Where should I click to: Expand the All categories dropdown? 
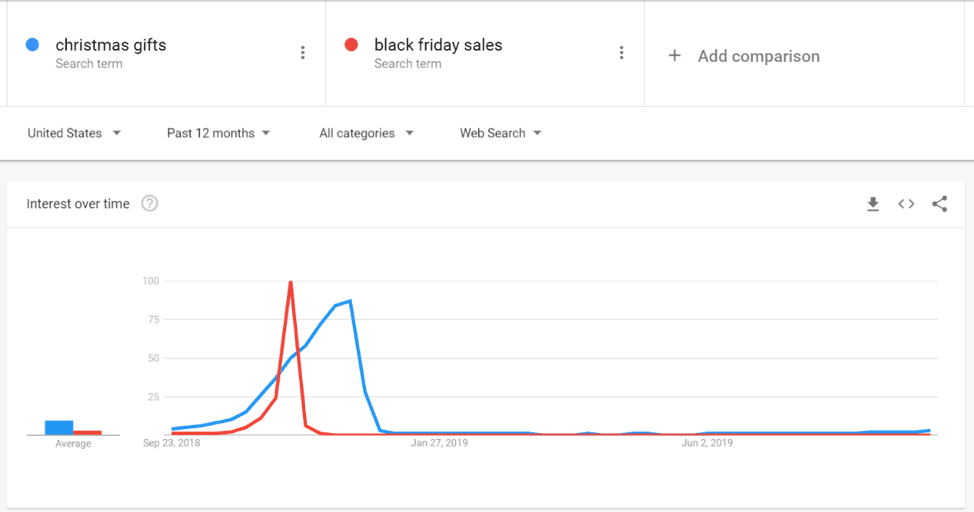366,133
